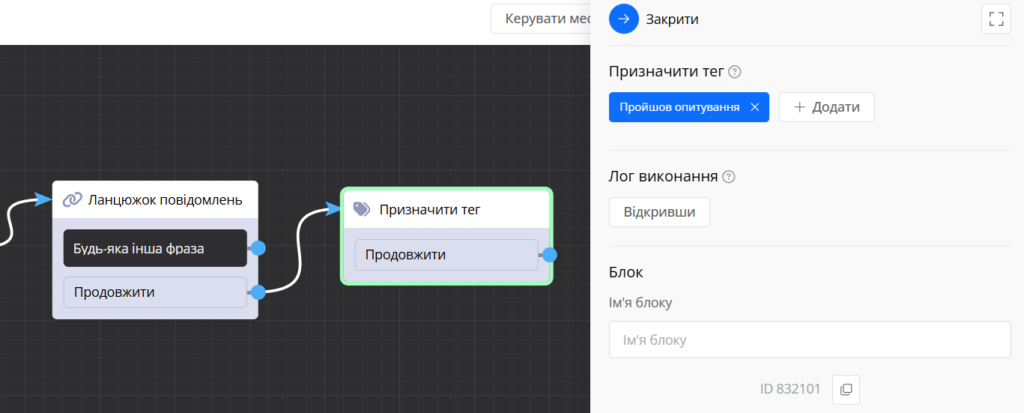
Task: Select Продовжити in Ланцюжок повідомлень node
Action: pos(154,292)
